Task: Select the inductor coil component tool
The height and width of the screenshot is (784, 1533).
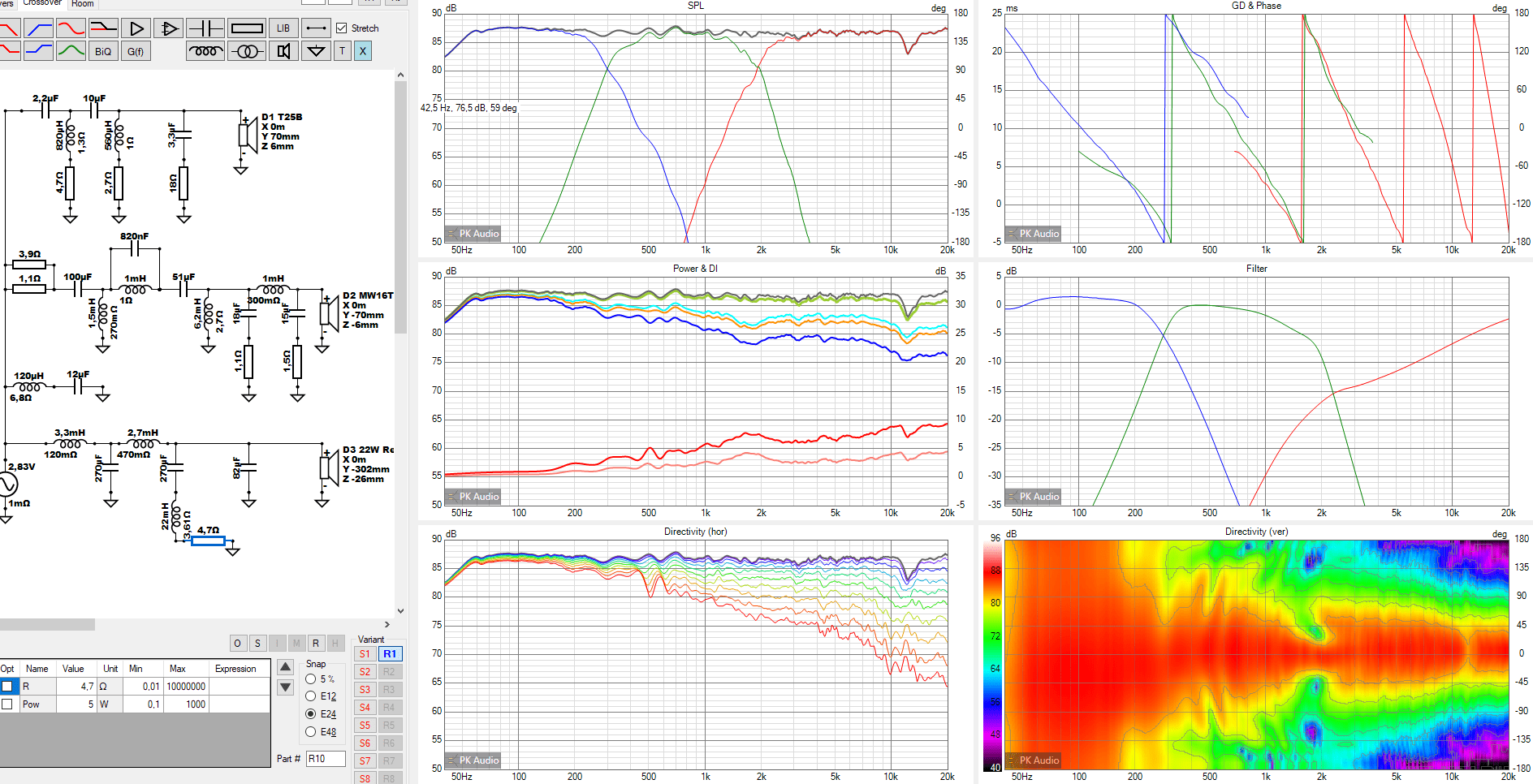Action: [205, 51]
